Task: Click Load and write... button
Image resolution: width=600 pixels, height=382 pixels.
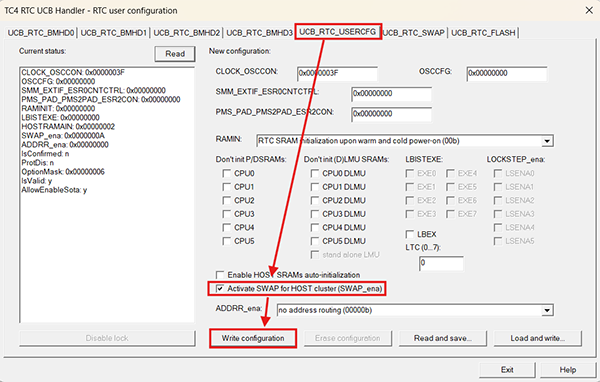Action: [x=538, y=338]
